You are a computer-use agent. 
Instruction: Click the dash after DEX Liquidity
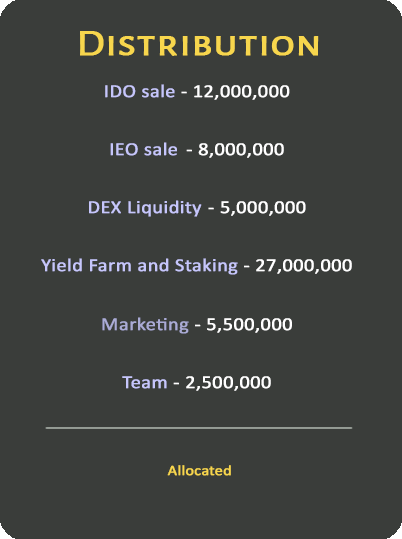(211, 209)
